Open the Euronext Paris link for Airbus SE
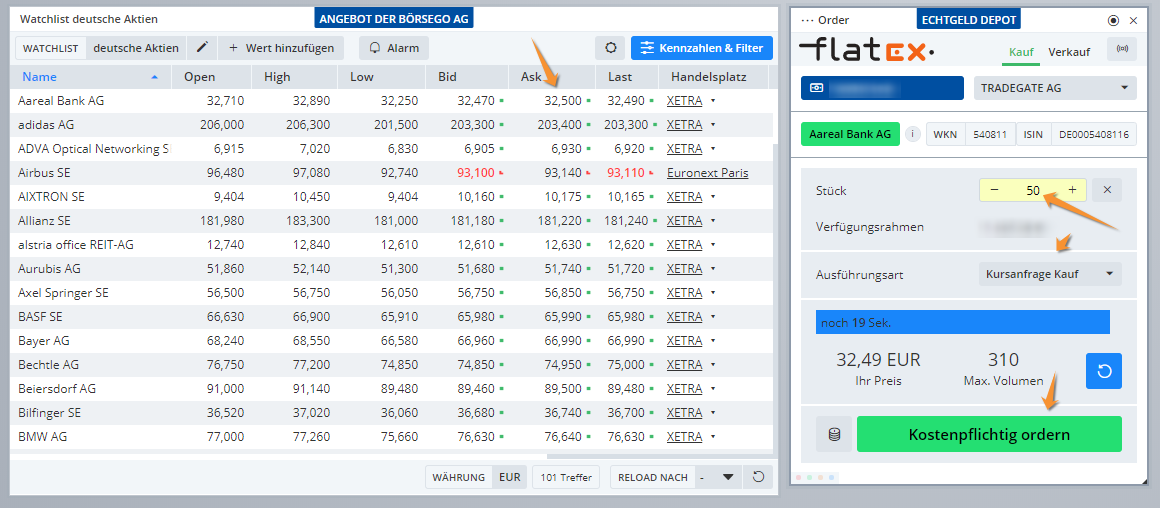The image size is (1160, 508). (707, 173)
